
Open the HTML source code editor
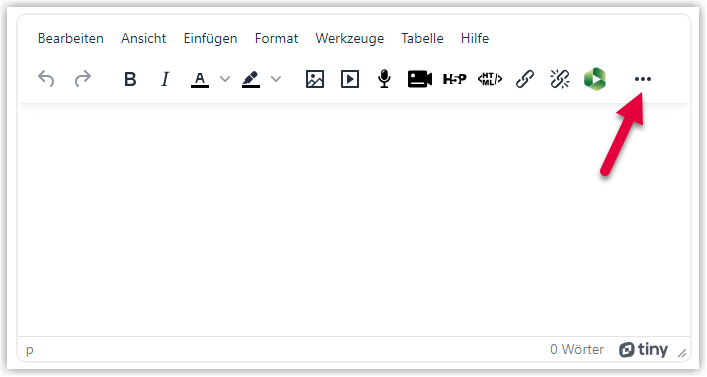(490, 79)
